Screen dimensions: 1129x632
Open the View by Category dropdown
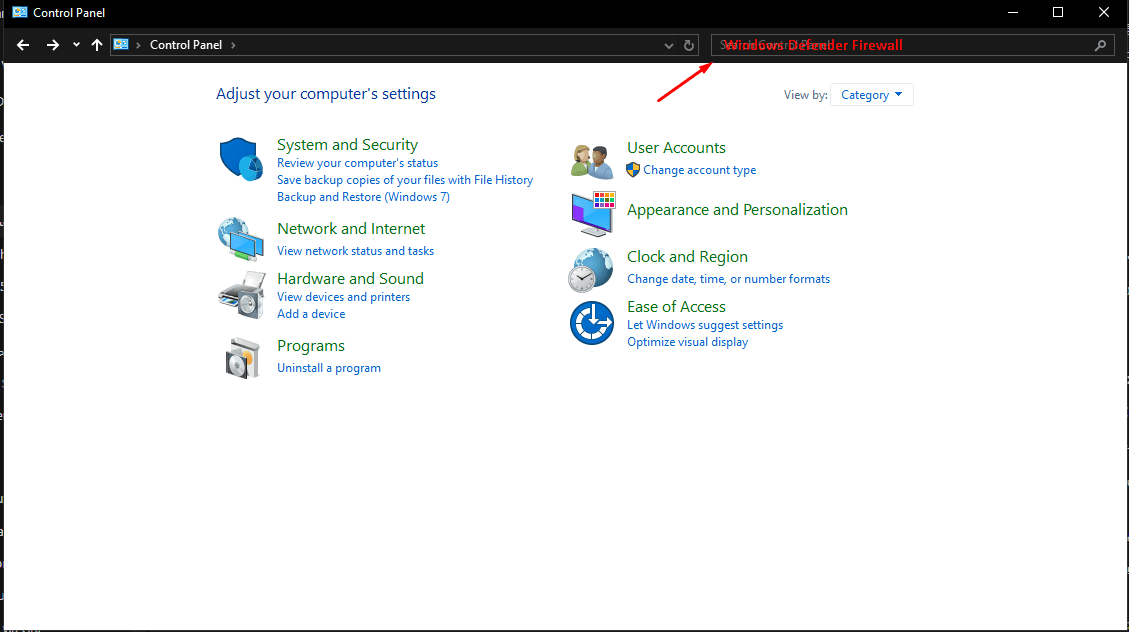[871, 95]
